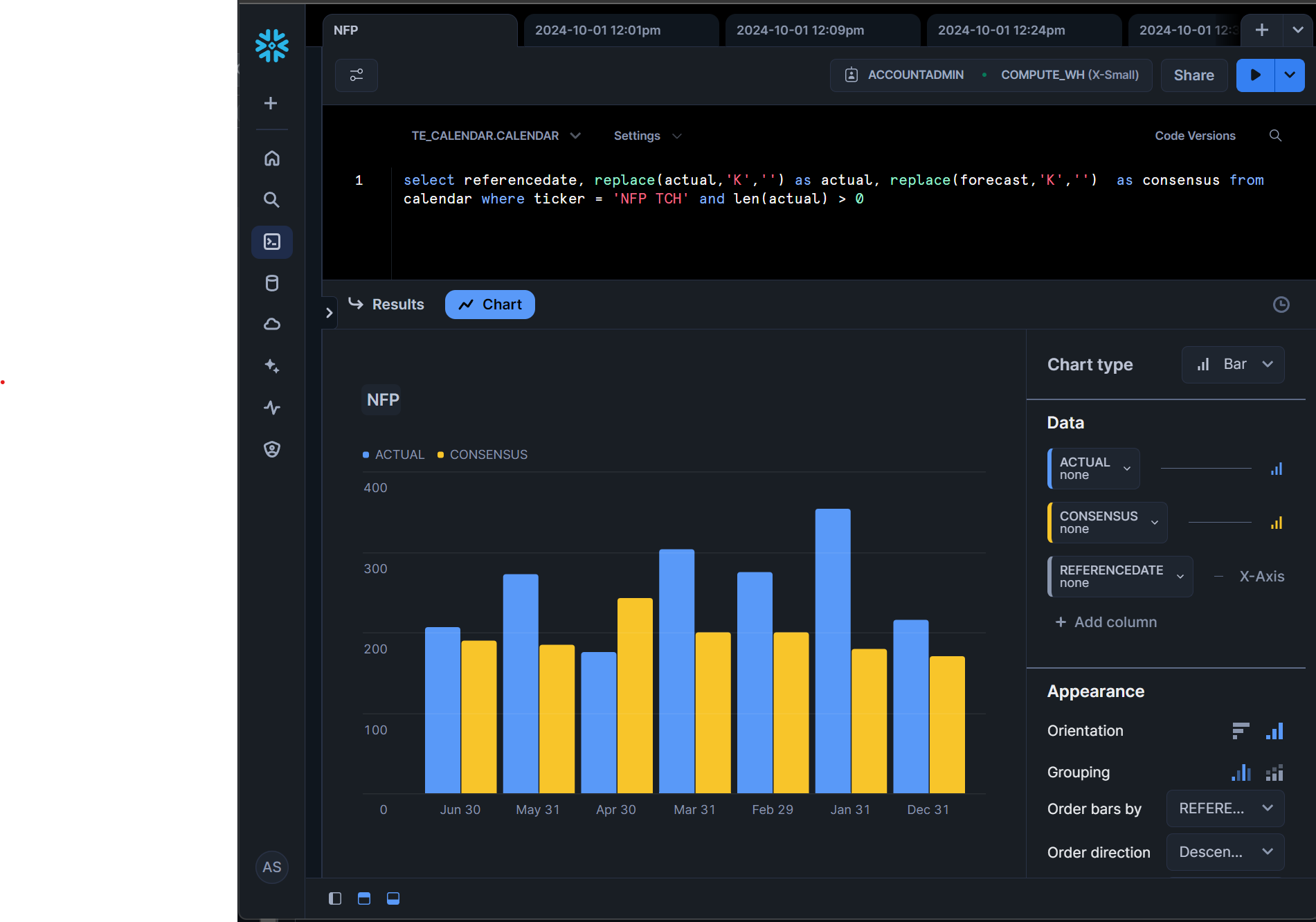
Task: Switch to the cut-off 2024-10-01 fifth tab
Action: pyautogui.click(x=1184, y=30)
